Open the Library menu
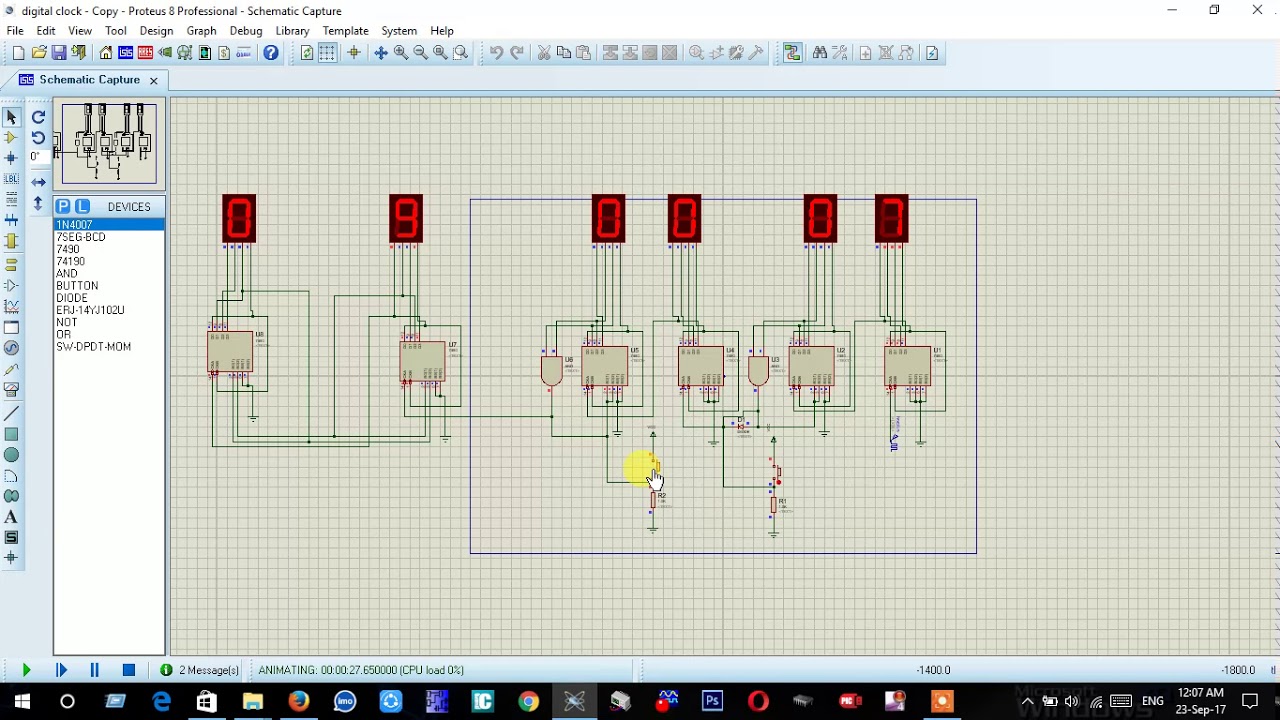This screenshot has width=1280, height=720. click(293, 31)
